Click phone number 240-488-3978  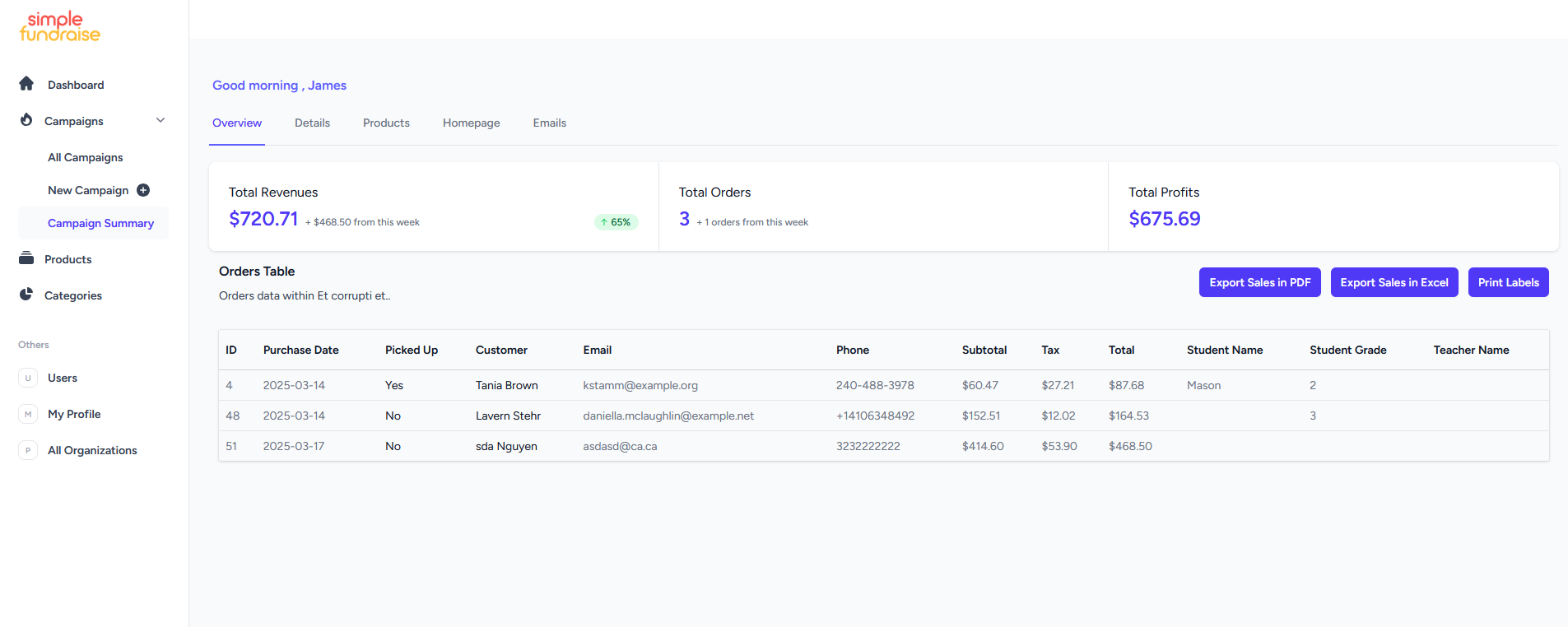[x=875, y=385]
